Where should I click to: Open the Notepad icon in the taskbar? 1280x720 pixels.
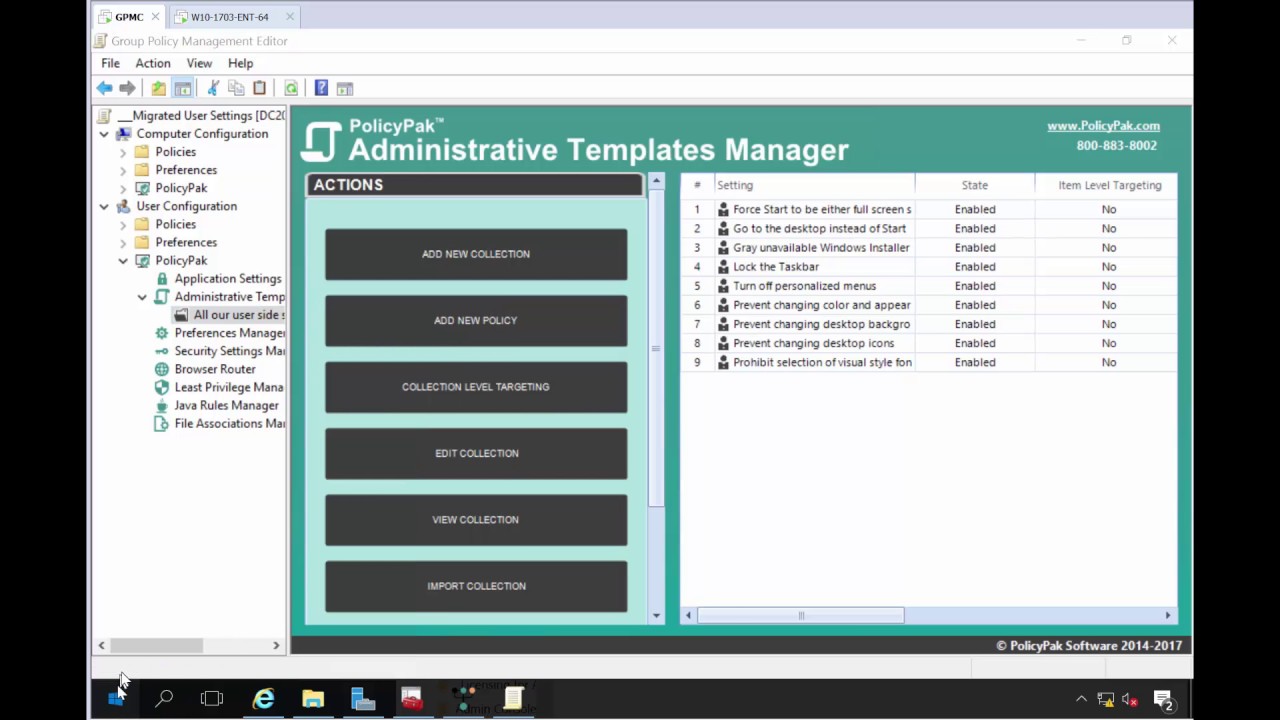513,699
